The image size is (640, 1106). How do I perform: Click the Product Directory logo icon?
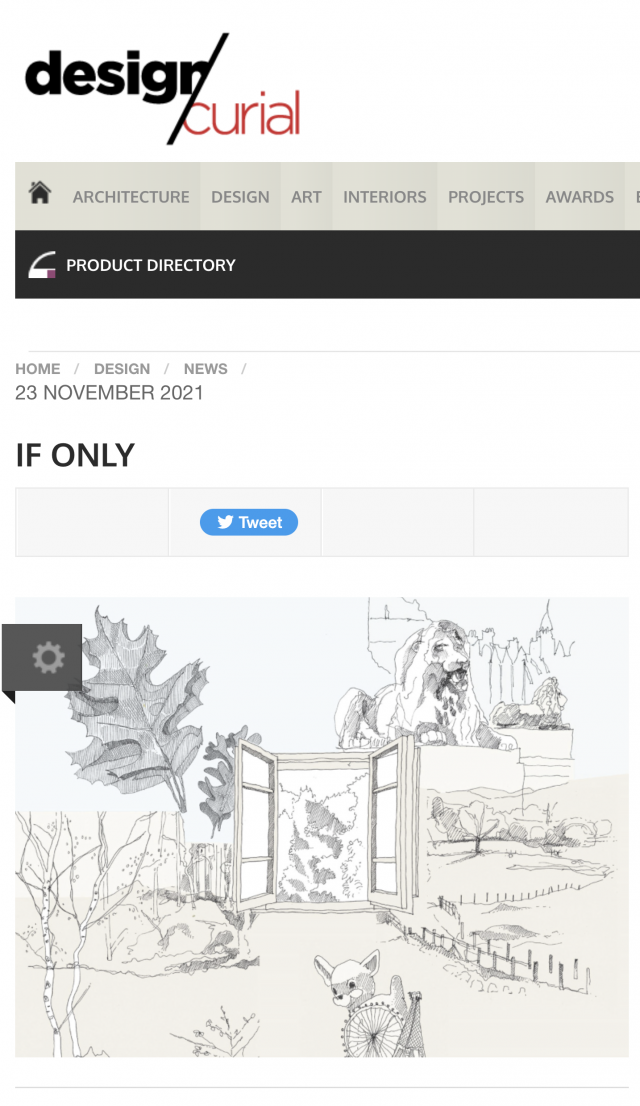42,265
